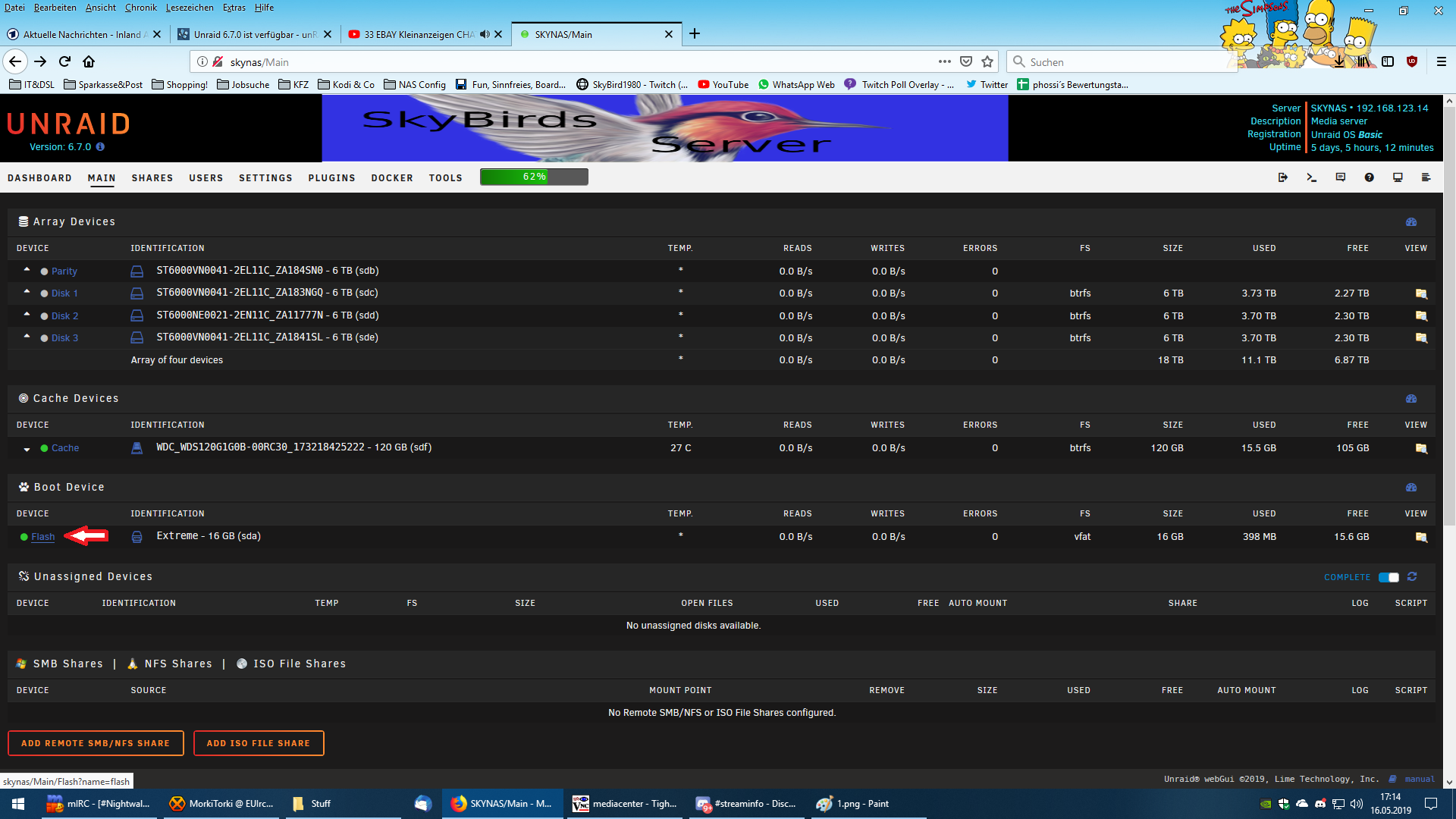Click the disk icon on the Parity row
This screenshot has width=1456, height=819.
137,271
